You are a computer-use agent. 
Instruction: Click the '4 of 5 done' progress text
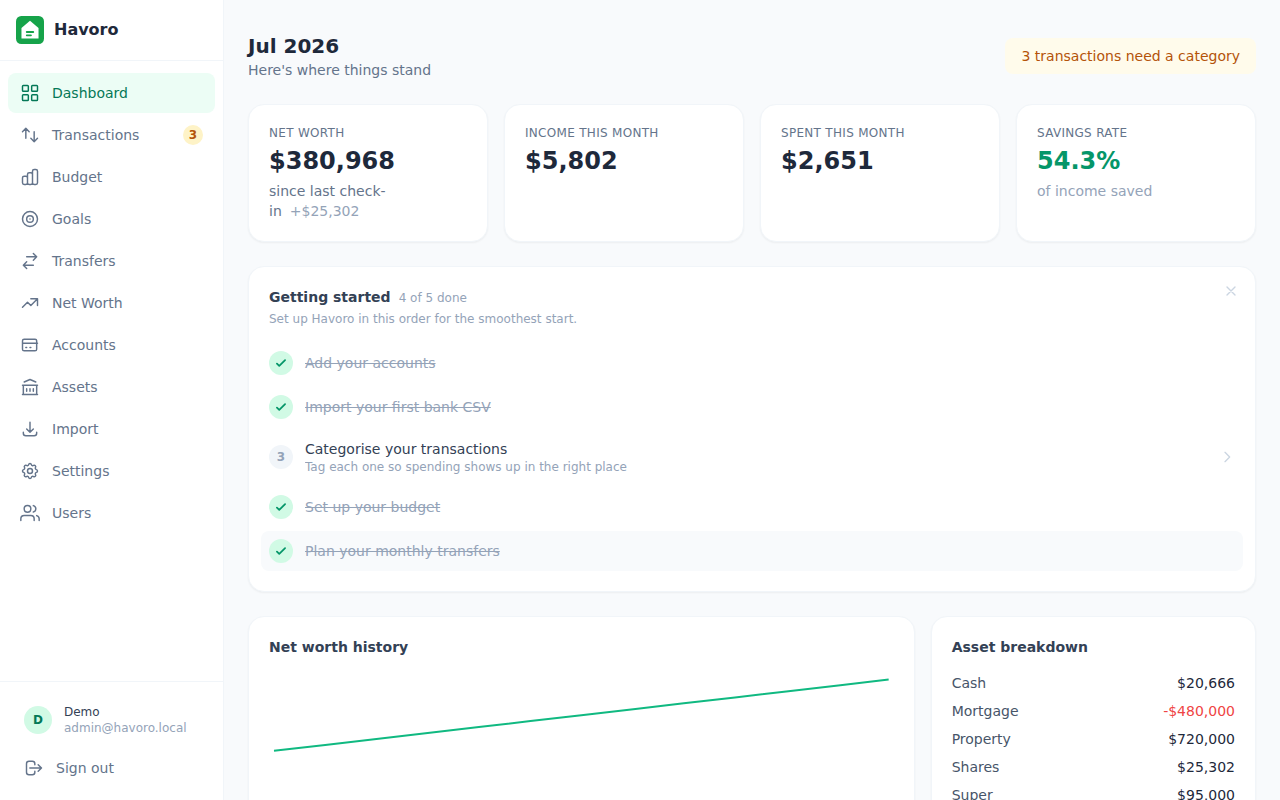tap(433, 298)
